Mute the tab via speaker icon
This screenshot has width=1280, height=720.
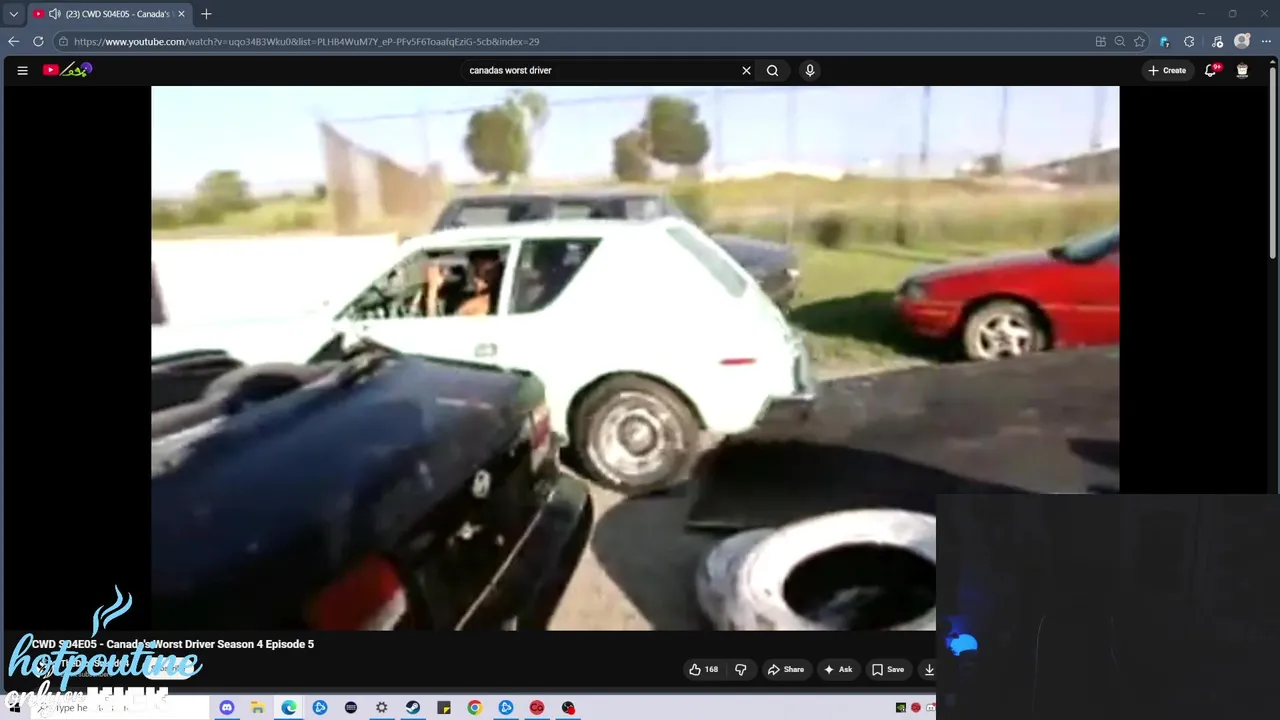(54, 14)
